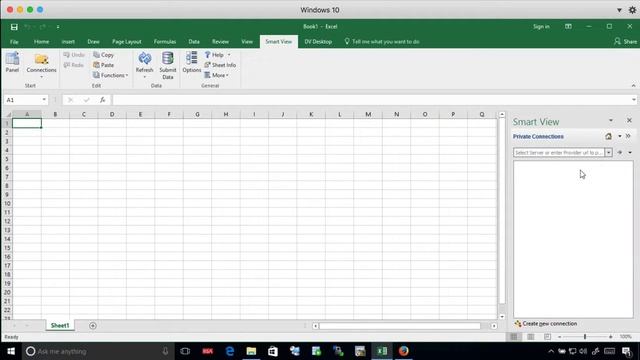Click the Submit Data button

click(x=168, y=65)
